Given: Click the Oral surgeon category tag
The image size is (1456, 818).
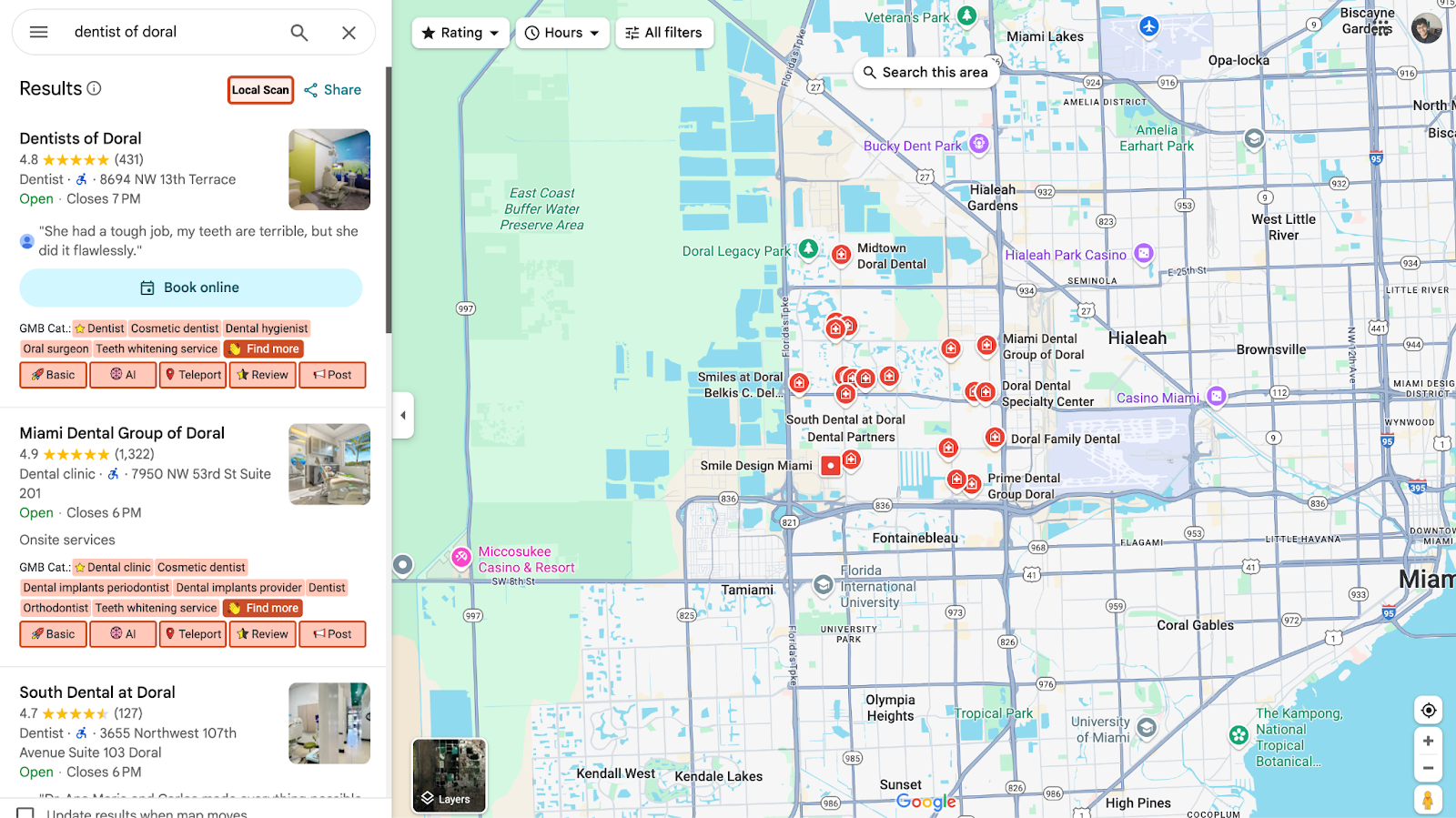Looking at the screenshot, I should 56,349.
